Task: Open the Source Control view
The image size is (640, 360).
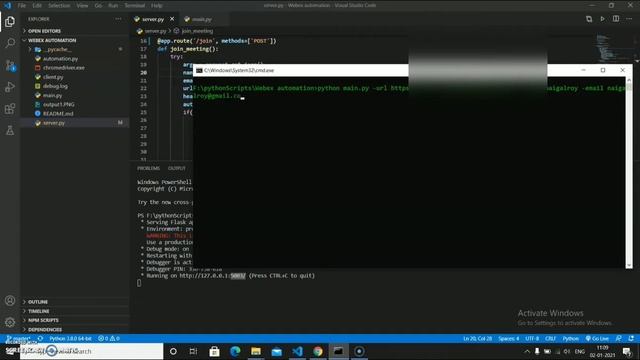Action: point(10,65)
